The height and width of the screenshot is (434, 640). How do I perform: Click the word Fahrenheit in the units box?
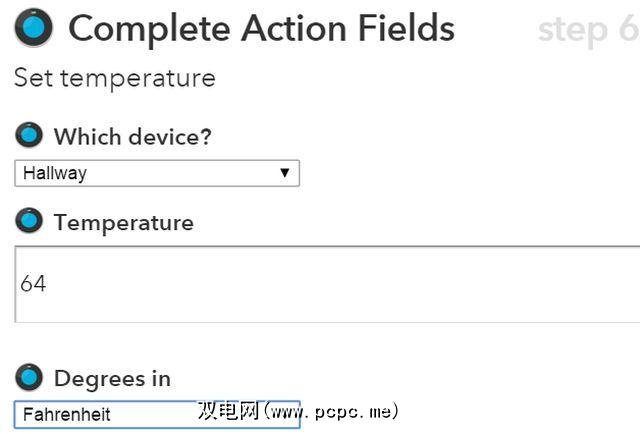click(67, 414)
